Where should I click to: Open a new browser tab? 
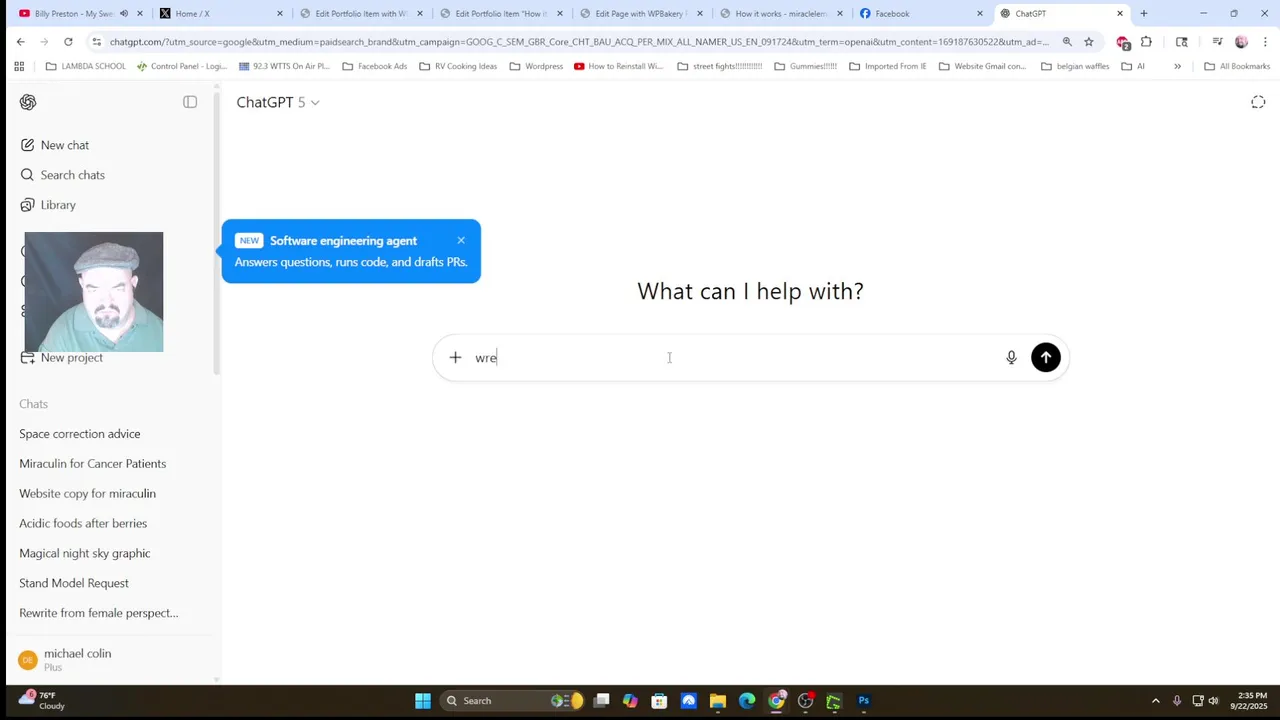1144,14
